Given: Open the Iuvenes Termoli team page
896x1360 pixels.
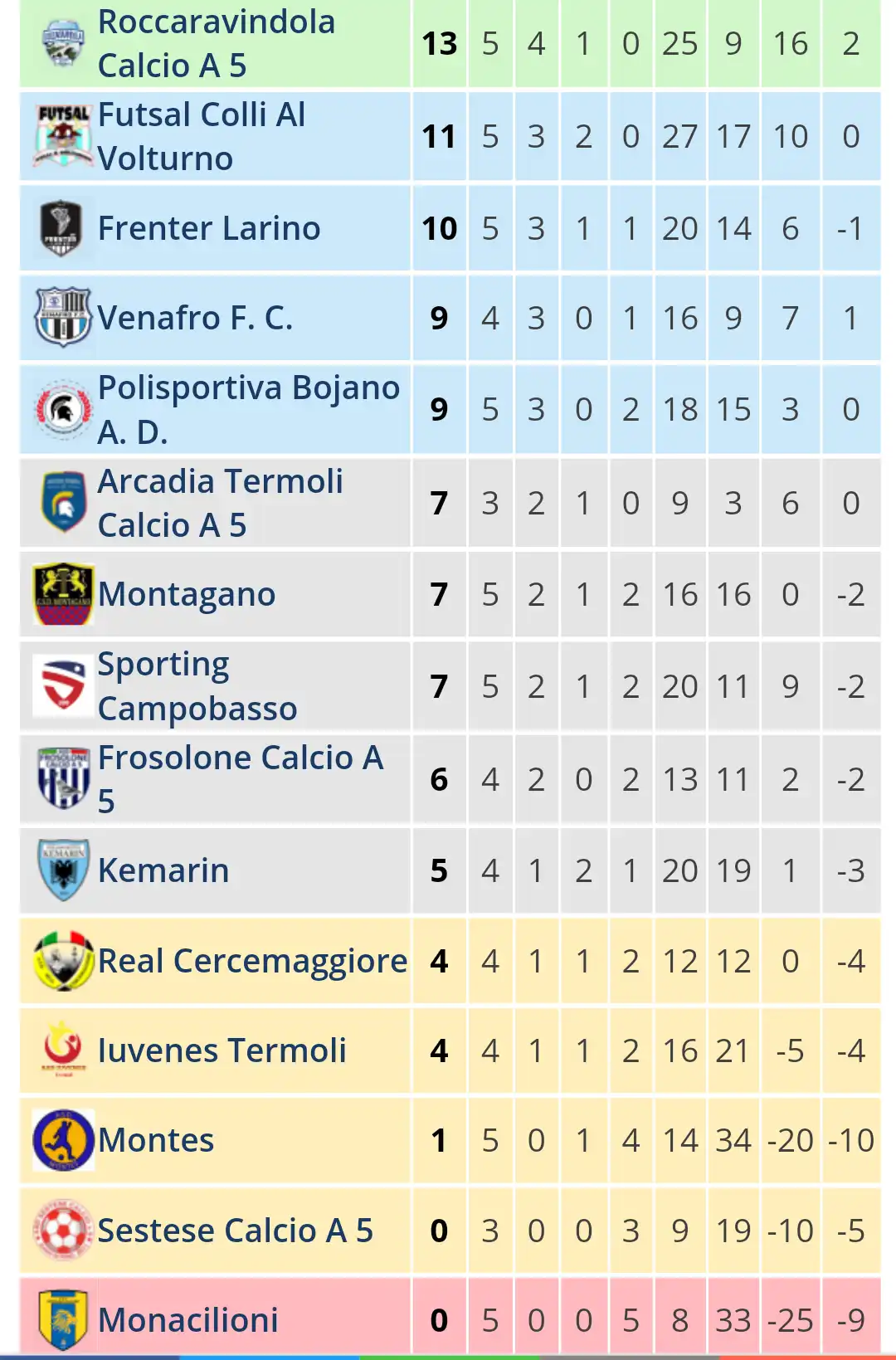Looking at the screenshot, I should (222, 1050).
